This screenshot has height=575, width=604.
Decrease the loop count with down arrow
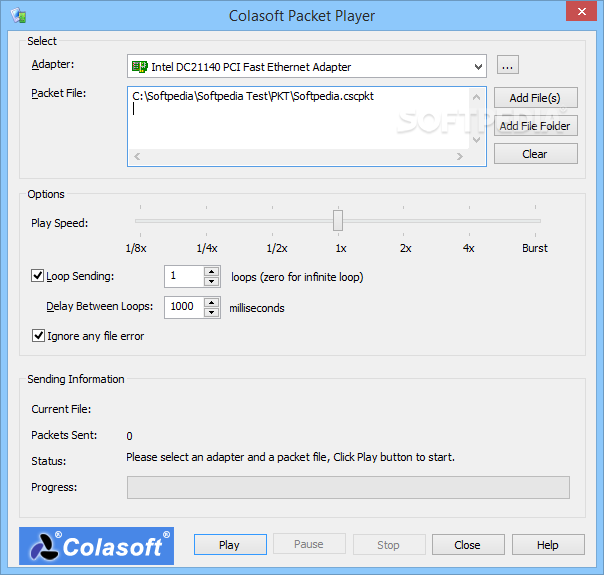211,282
